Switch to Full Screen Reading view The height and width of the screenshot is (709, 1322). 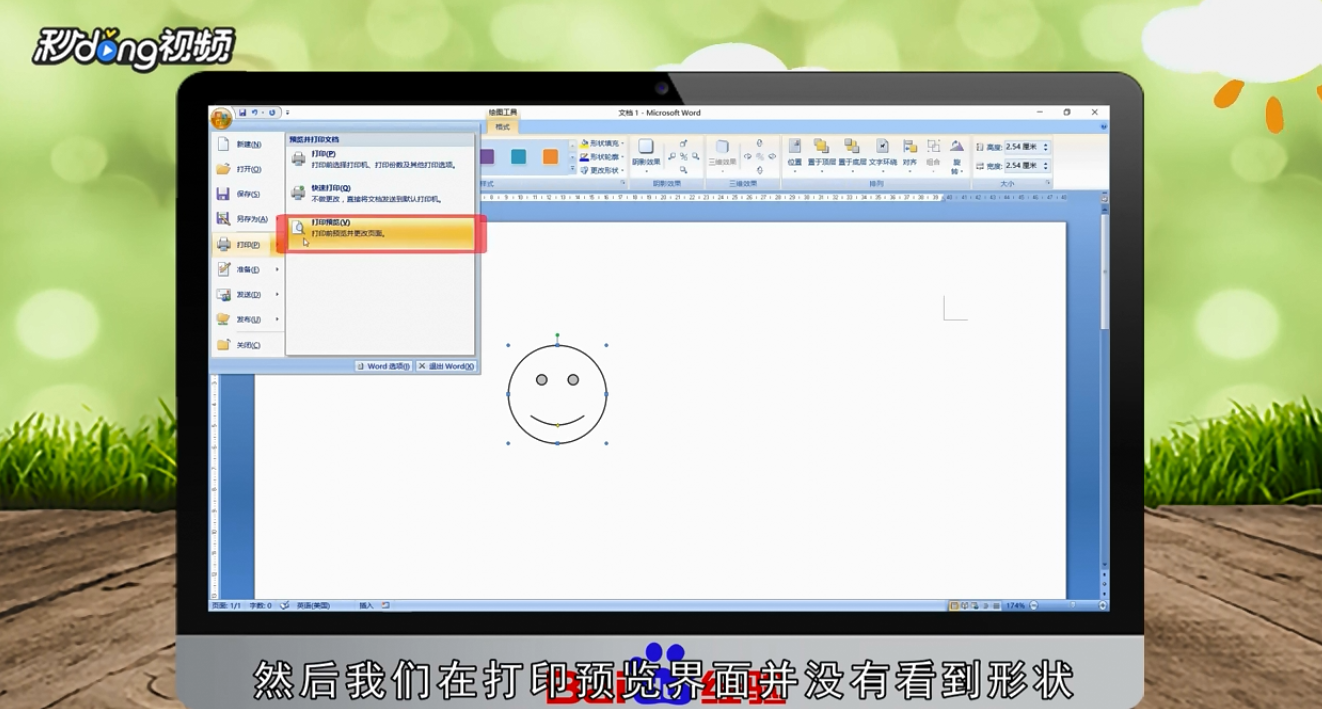[x=966, y=604]
